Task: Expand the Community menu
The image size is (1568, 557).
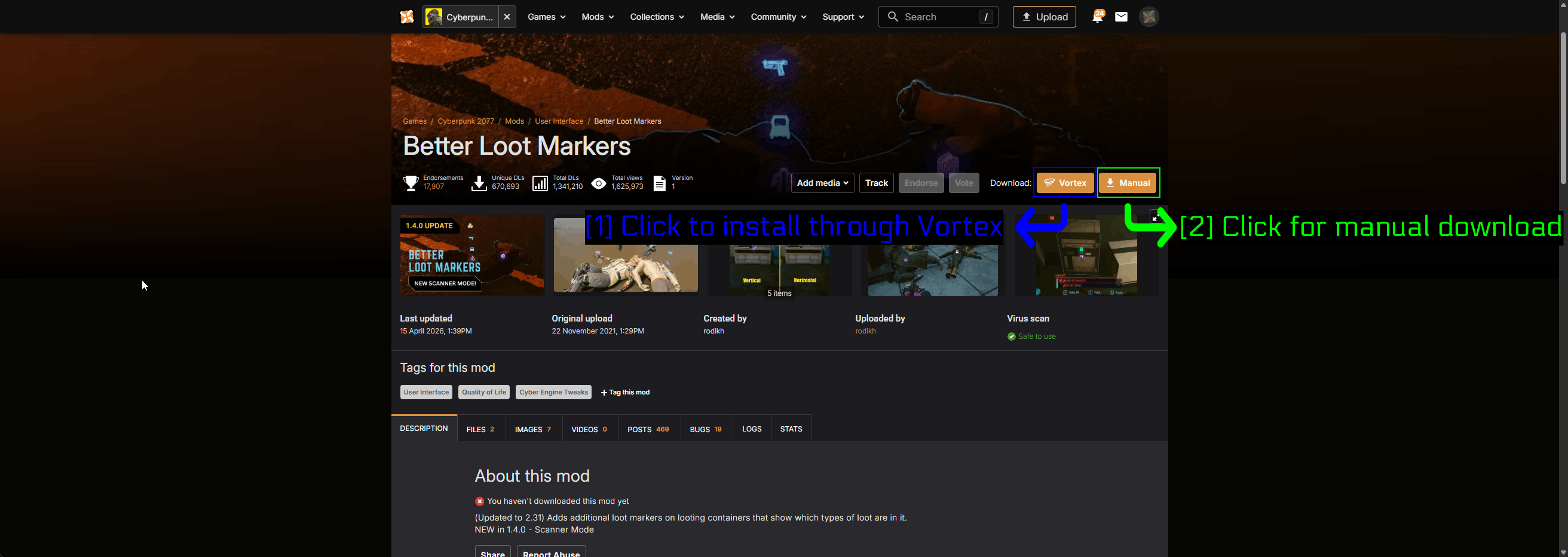Action: pyautogui.click(x=778, y=17)
